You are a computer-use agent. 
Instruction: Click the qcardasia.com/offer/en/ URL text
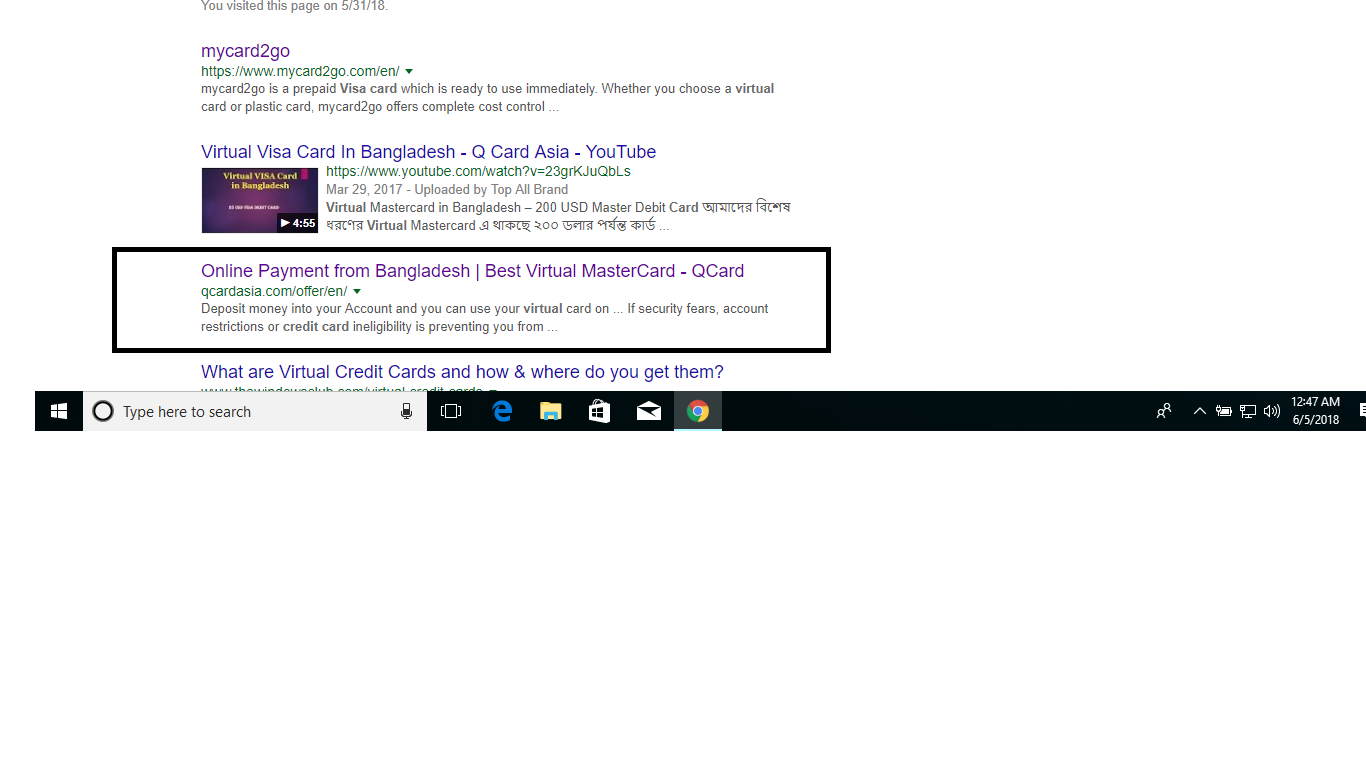click(274, 291)
